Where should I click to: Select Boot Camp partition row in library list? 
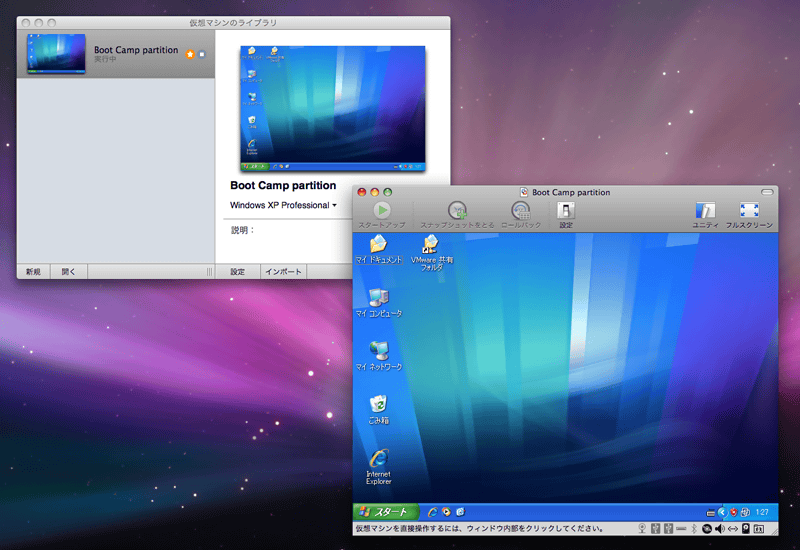click(116, 54)
